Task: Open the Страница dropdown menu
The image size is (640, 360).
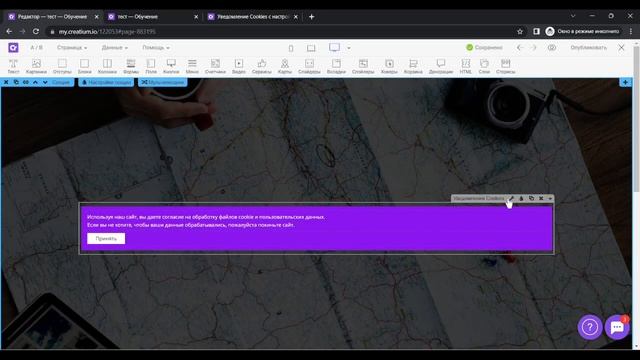Action: pyautogui.click(x=72, y=48)
